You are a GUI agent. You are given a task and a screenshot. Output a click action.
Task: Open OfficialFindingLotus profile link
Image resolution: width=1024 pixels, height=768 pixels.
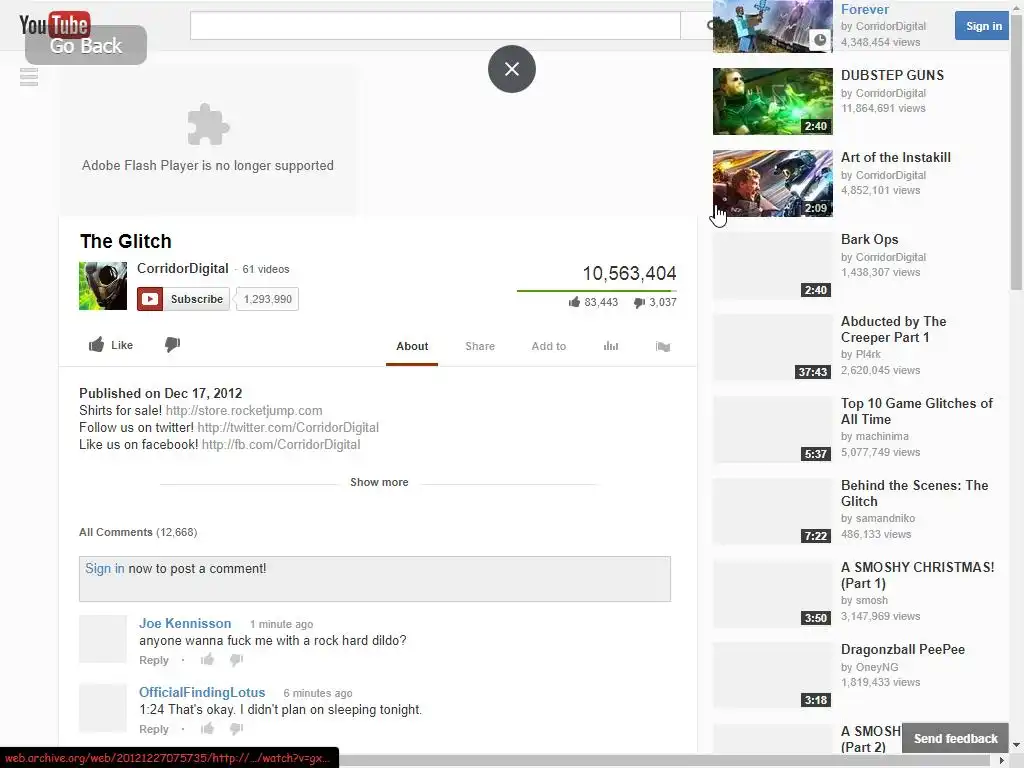coord(202,692)
